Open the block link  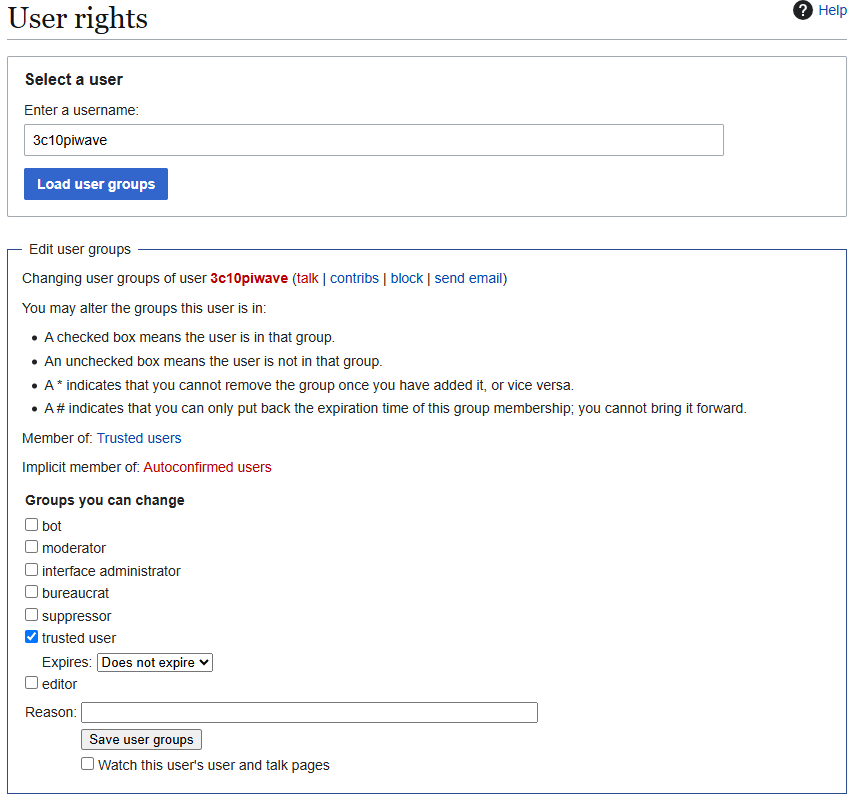coord(407,278)
